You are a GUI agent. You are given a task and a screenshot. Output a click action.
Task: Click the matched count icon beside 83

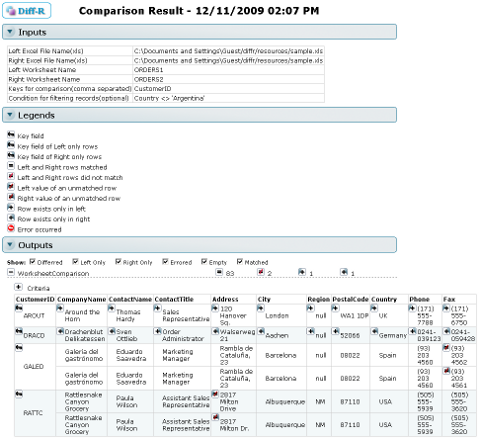tap(219, 272)
